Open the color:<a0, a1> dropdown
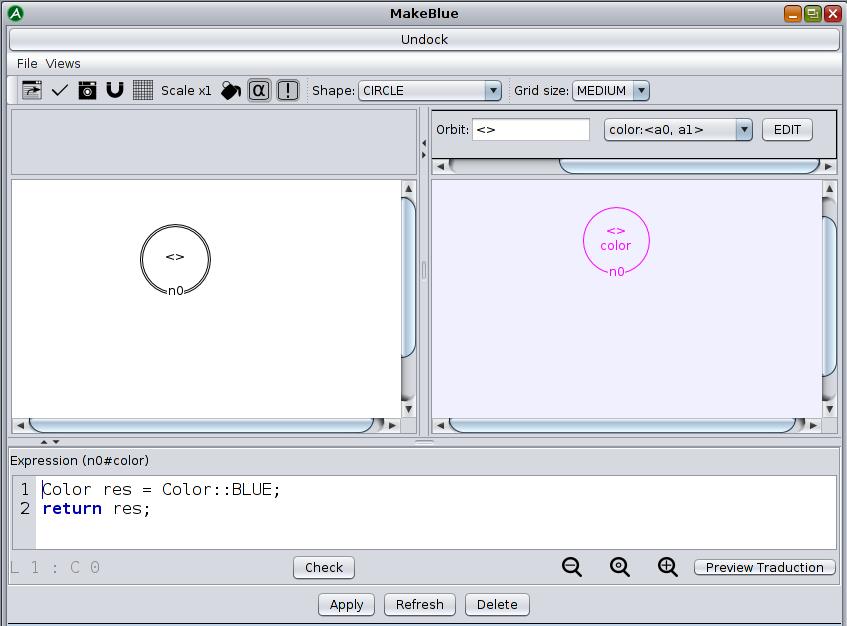The width and height of the screenshot is (847, 626). [x=678, y=130]
